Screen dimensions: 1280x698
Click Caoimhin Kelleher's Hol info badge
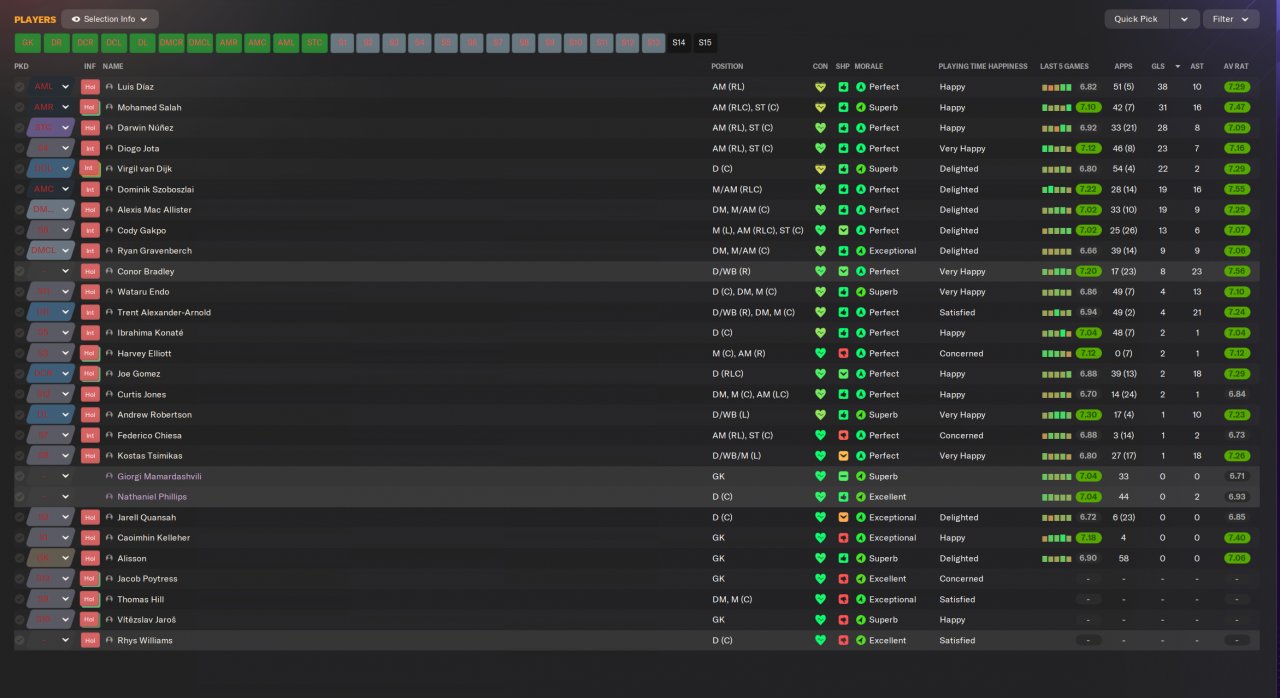90,538
